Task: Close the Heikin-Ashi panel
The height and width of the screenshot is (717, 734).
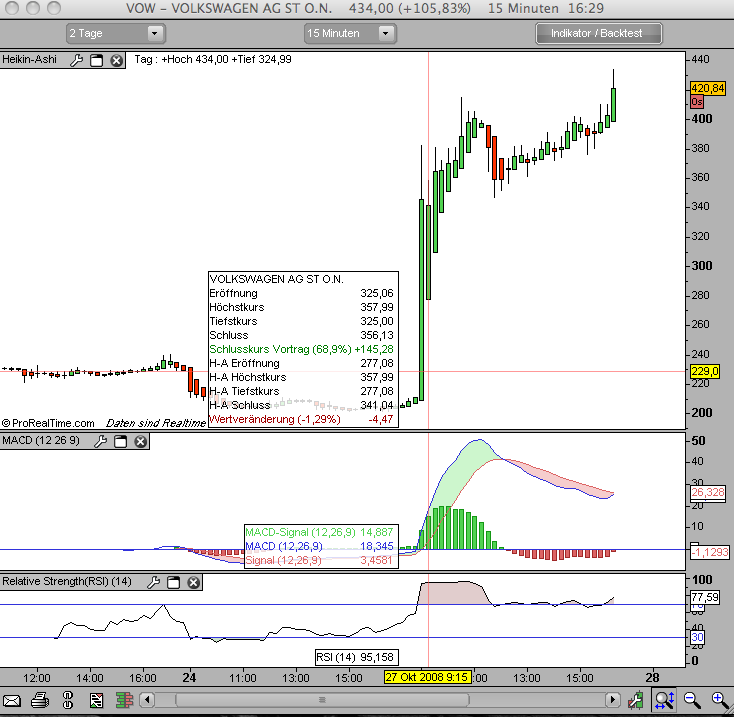Action: click(117, 60)
